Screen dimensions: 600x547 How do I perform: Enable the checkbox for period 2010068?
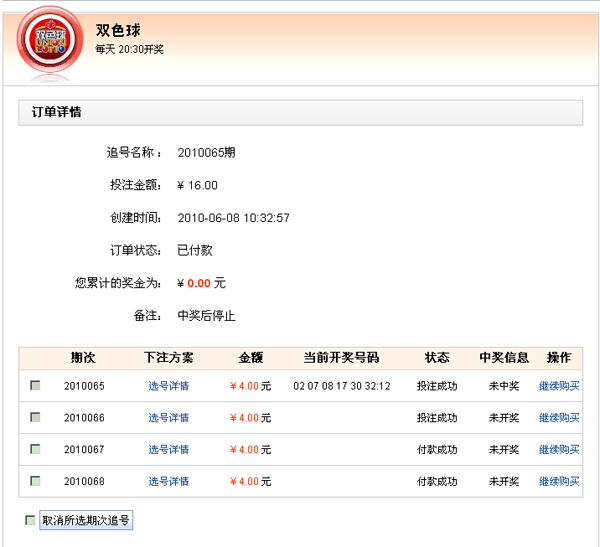[35, 481]
